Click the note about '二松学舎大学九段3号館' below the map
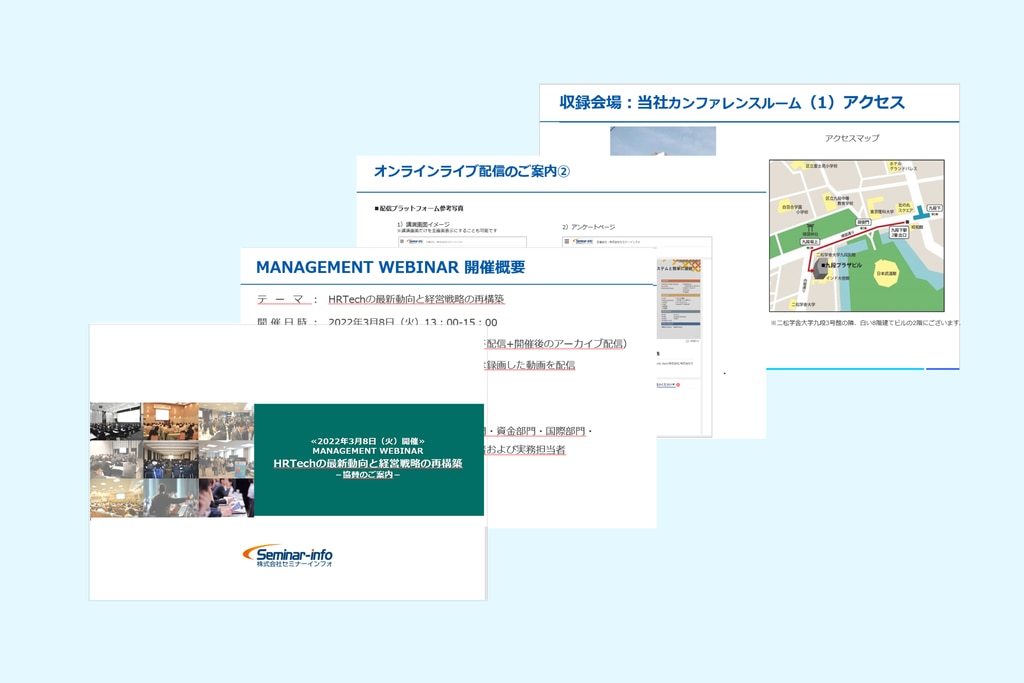The width and height of the screenshot is (1024, 683). point(865,323)
